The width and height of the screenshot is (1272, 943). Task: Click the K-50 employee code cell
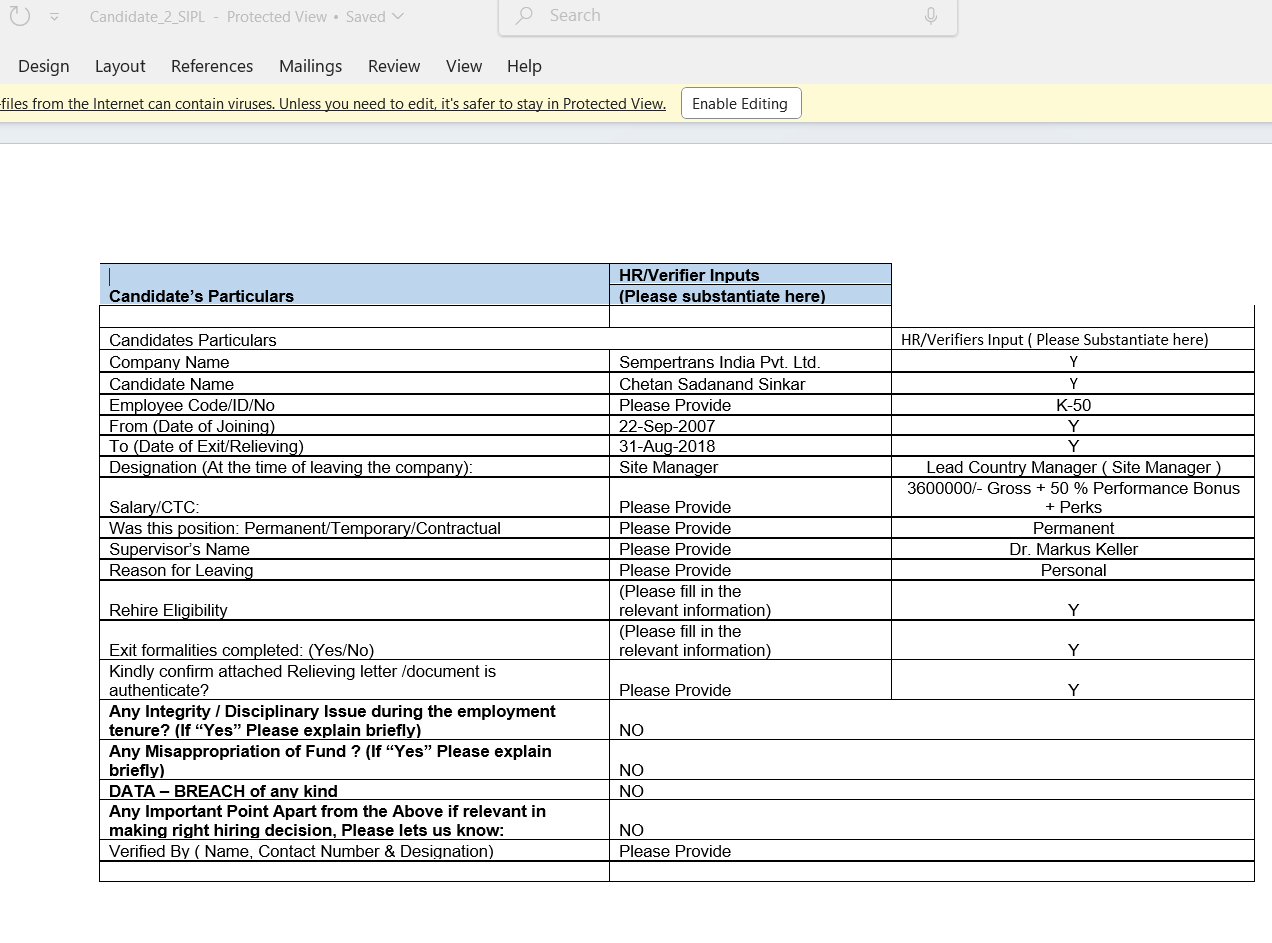pos(1073,405)
